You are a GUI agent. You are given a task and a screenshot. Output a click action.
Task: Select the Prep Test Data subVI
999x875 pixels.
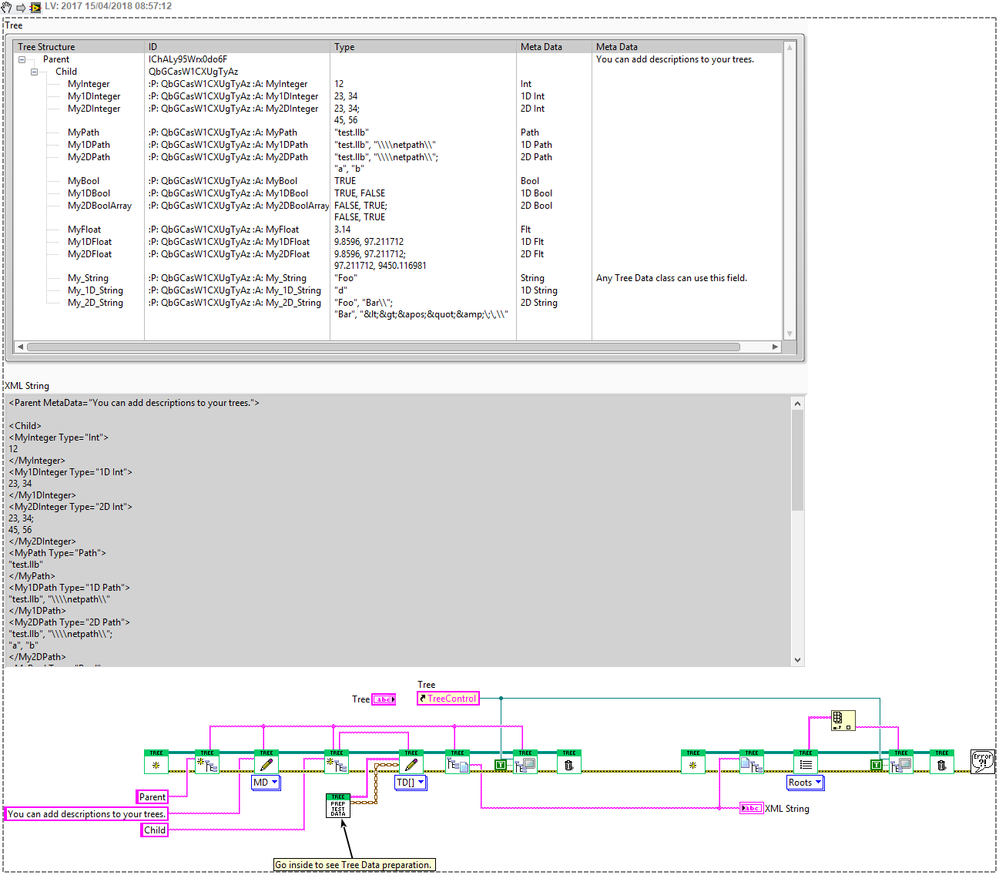pyautogui.click(x=338, y=806)
